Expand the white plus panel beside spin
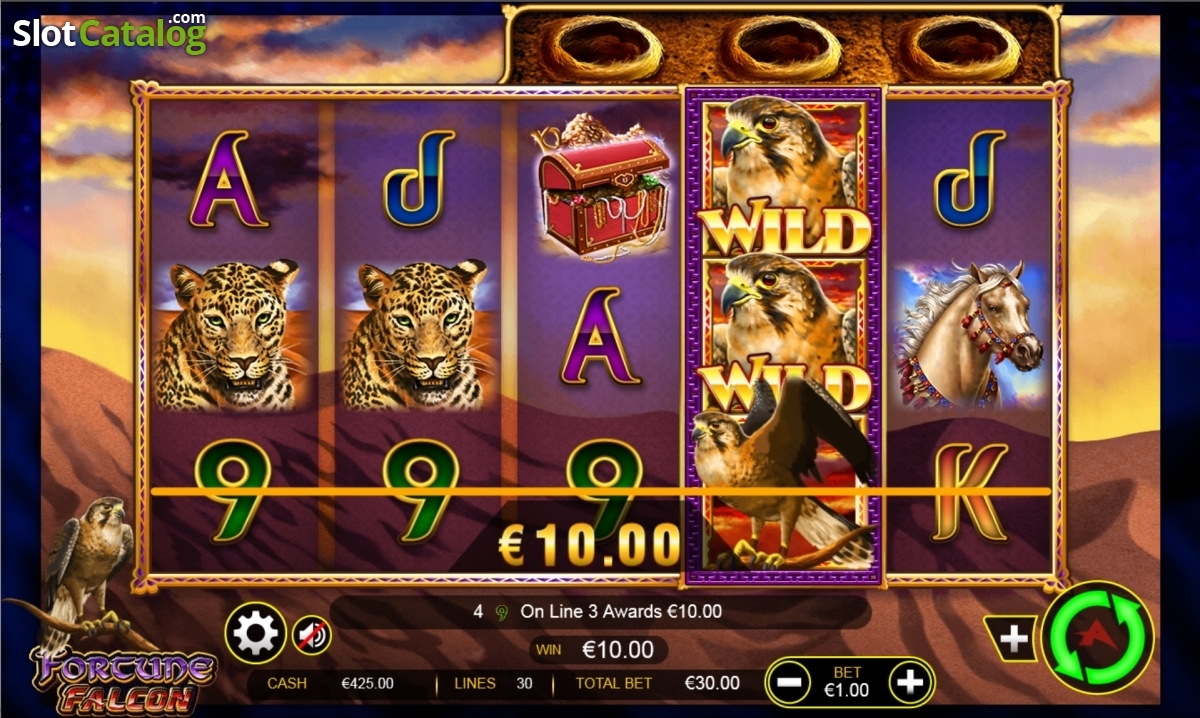 (x=1012, y=638)
